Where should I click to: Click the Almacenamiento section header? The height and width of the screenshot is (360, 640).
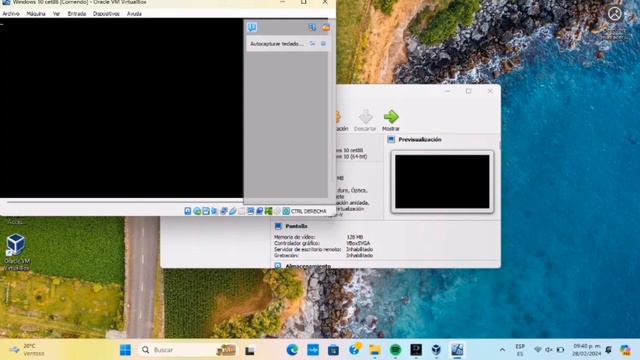308,266
